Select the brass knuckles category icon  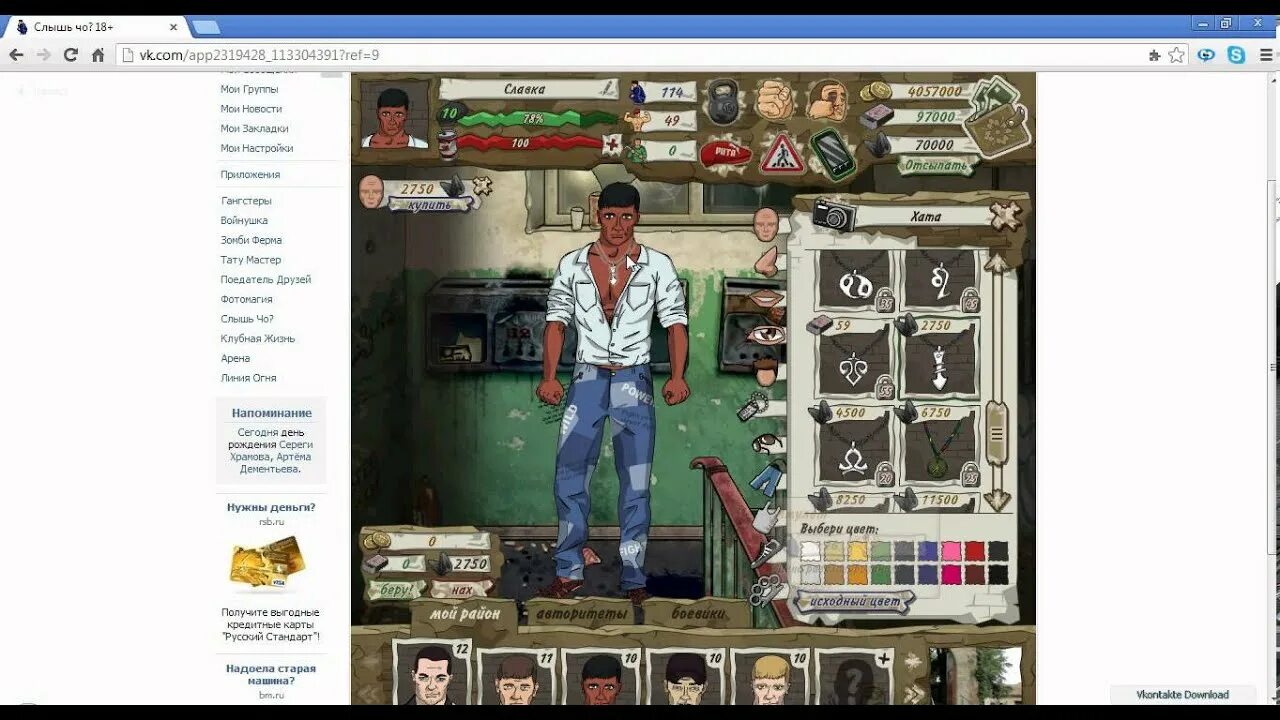point(767,589)
